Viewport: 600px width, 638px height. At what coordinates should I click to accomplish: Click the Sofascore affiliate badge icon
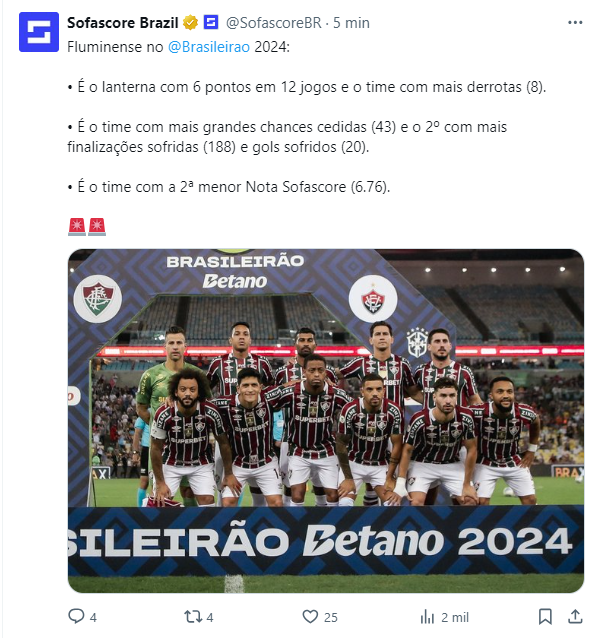coord(211,22)
